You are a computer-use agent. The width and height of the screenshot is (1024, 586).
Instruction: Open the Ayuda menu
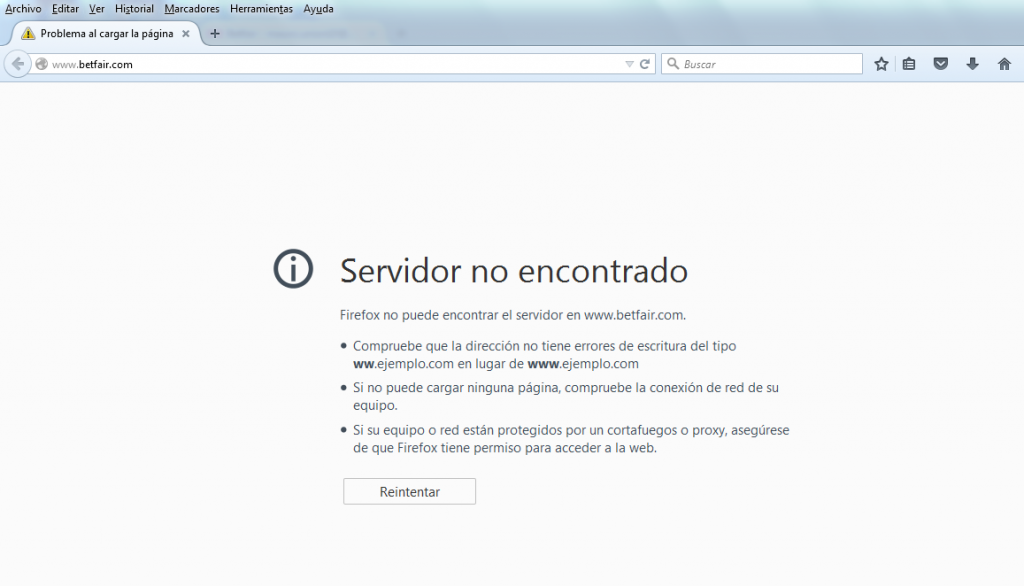tap(318, 8)
